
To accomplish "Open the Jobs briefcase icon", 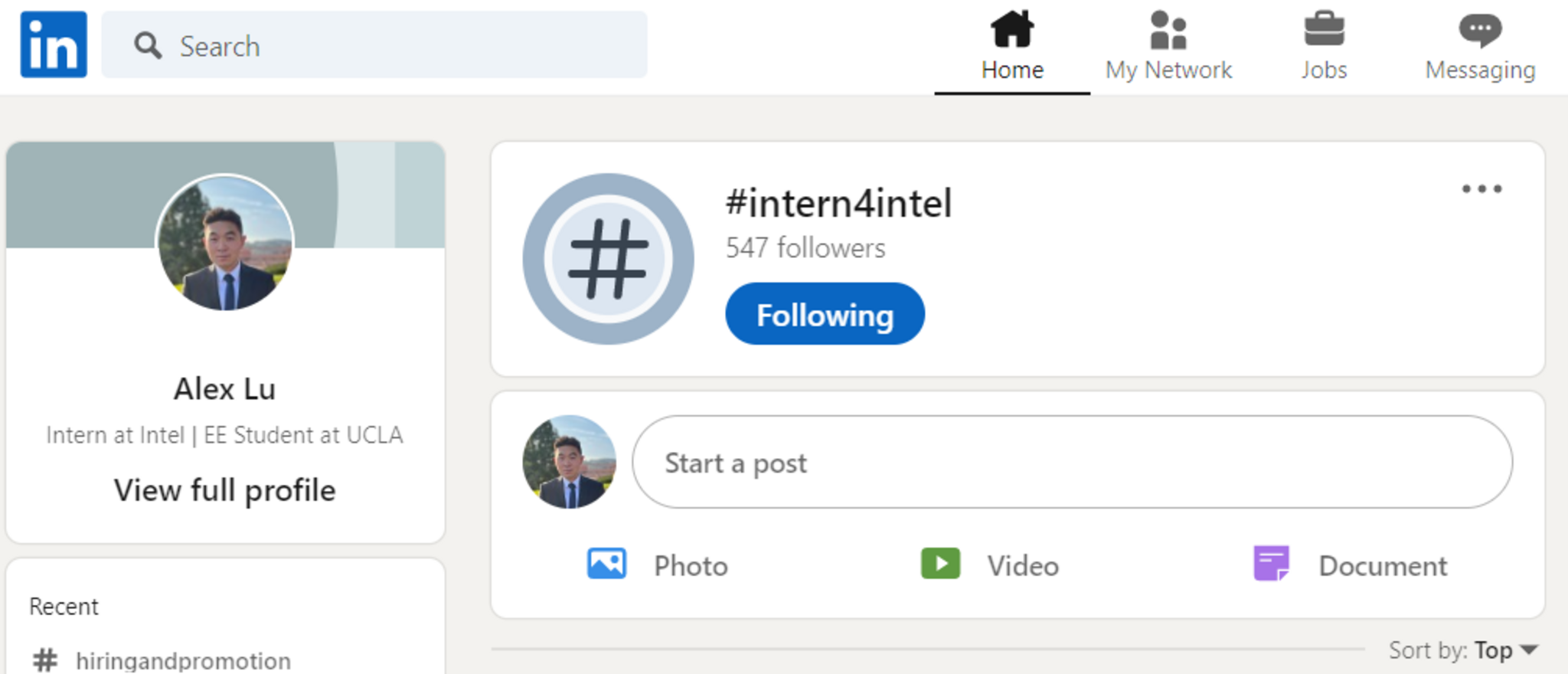I will (x=1324, y=31).
